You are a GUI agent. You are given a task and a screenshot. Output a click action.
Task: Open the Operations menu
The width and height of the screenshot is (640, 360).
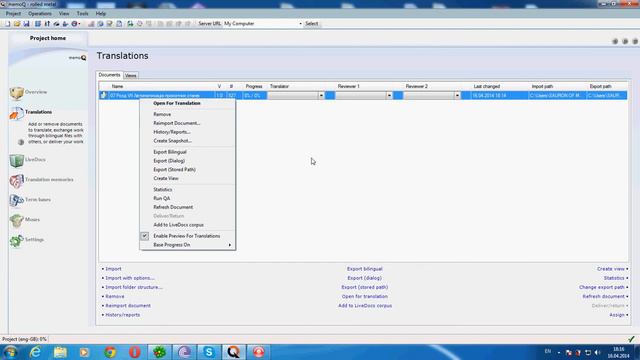coord(40,13)
